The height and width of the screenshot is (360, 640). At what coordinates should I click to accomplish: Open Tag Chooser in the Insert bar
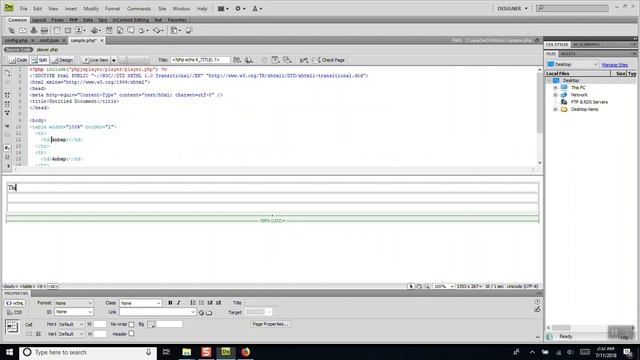[x=189, y=31]
